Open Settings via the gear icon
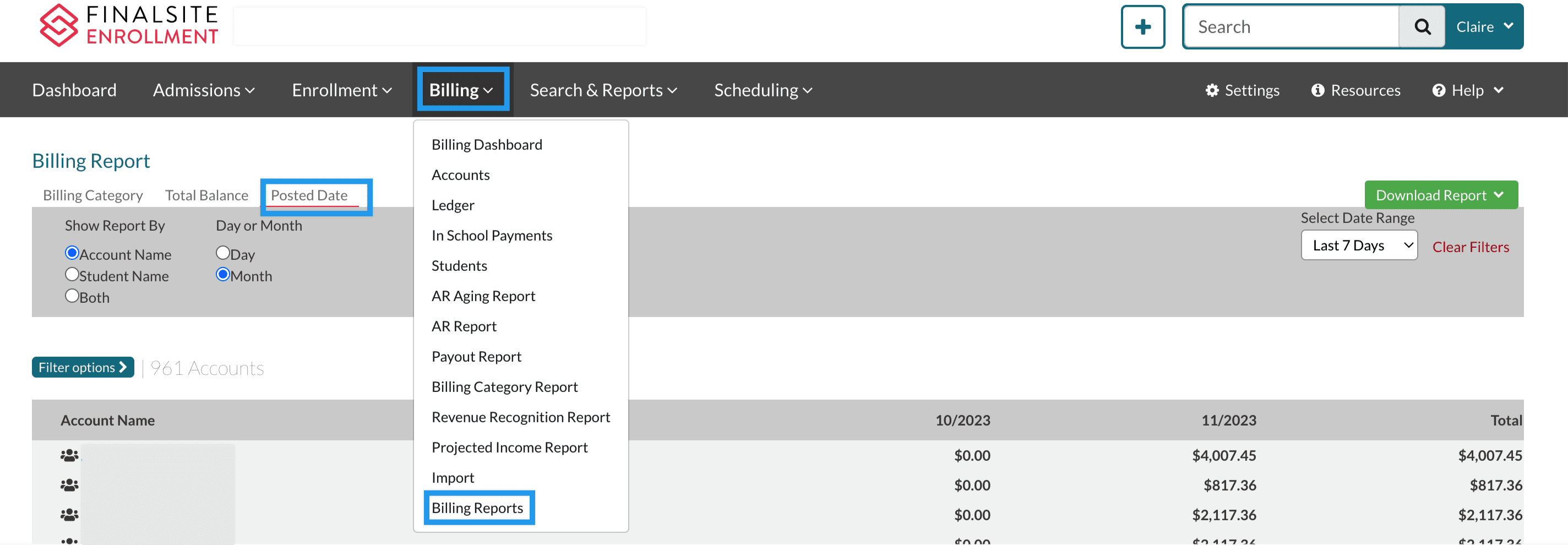 pos(1211,90)
